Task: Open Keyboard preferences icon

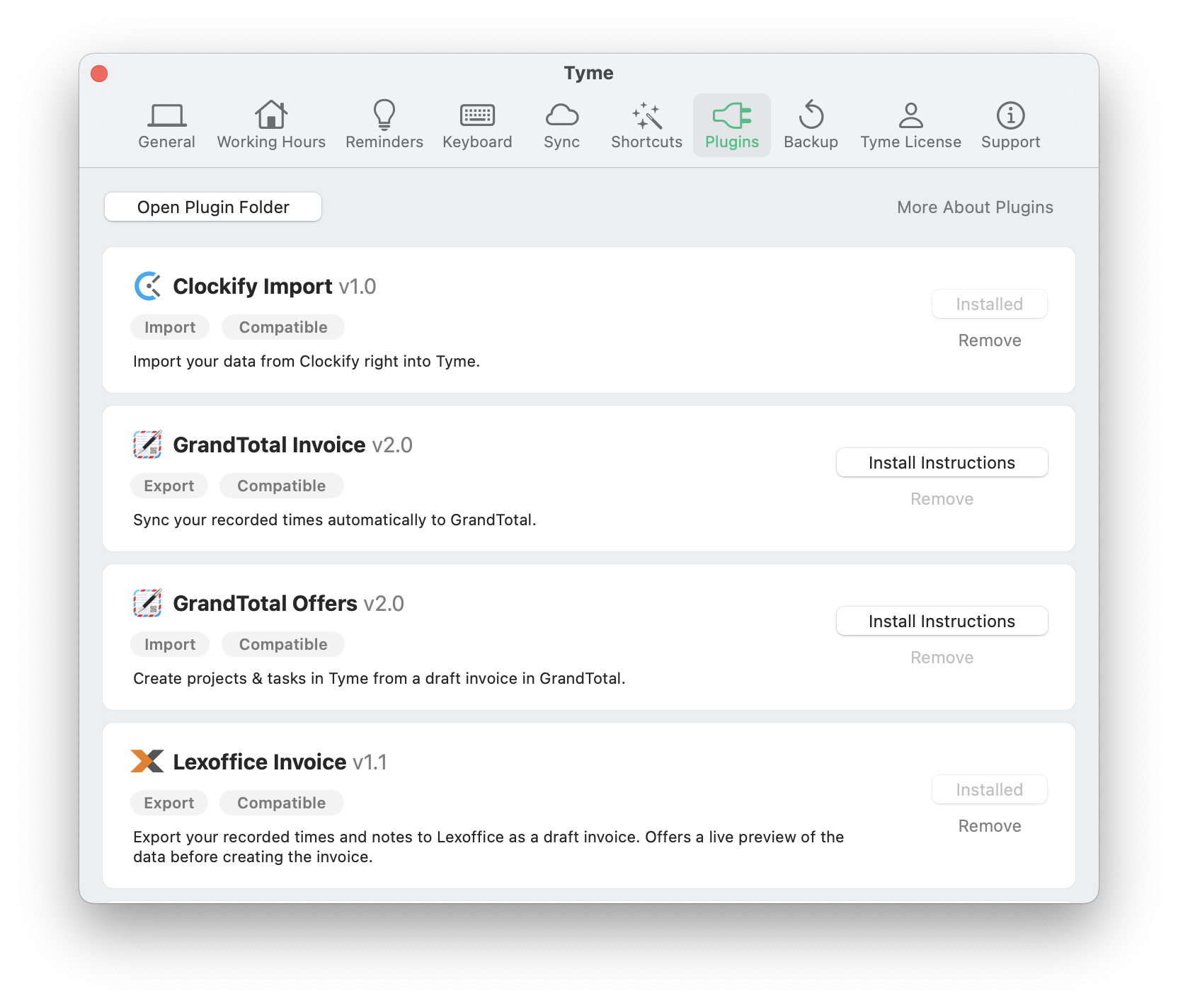Action: pyautogui.click(x=477, y=115)
